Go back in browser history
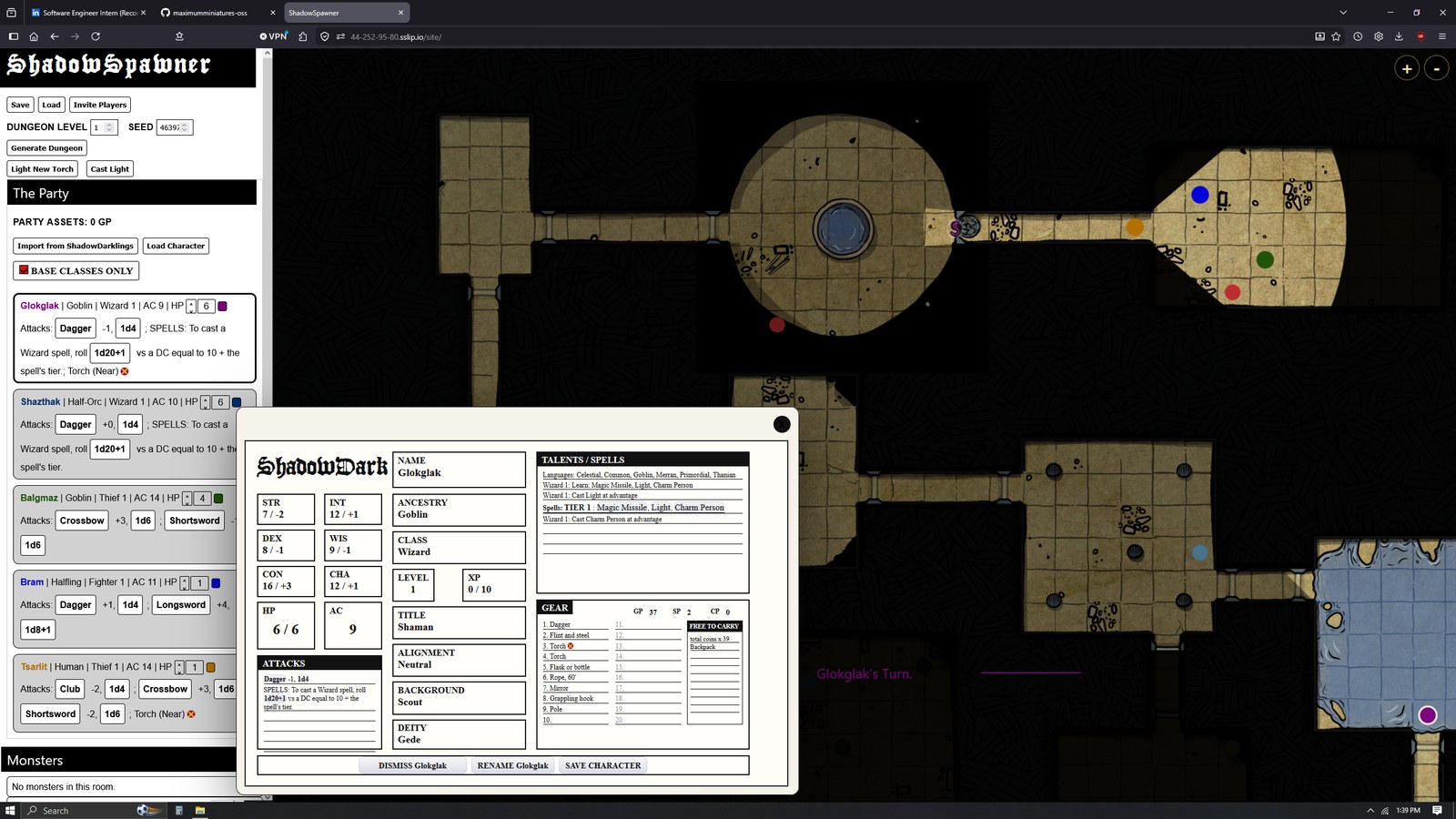This screenshot has height=819, width=1456. (55, 36)
